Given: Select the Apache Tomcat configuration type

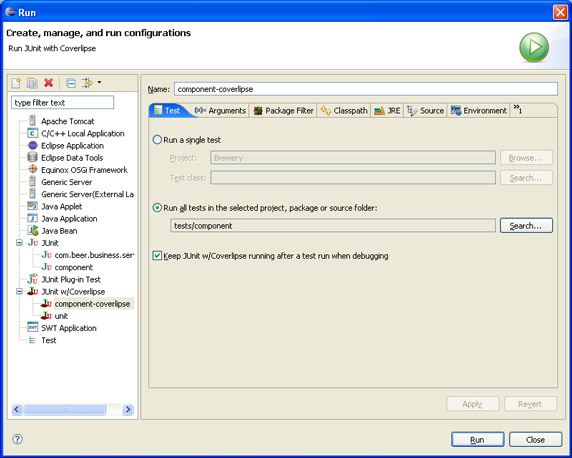Looking at the screenshot, I should (x=67, y=121).
